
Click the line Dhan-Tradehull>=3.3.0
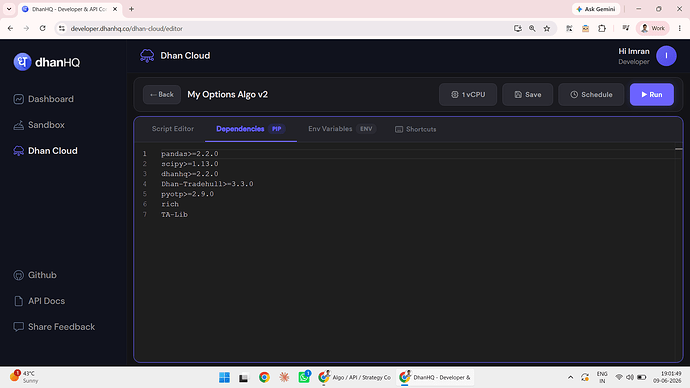pos(207,184)
